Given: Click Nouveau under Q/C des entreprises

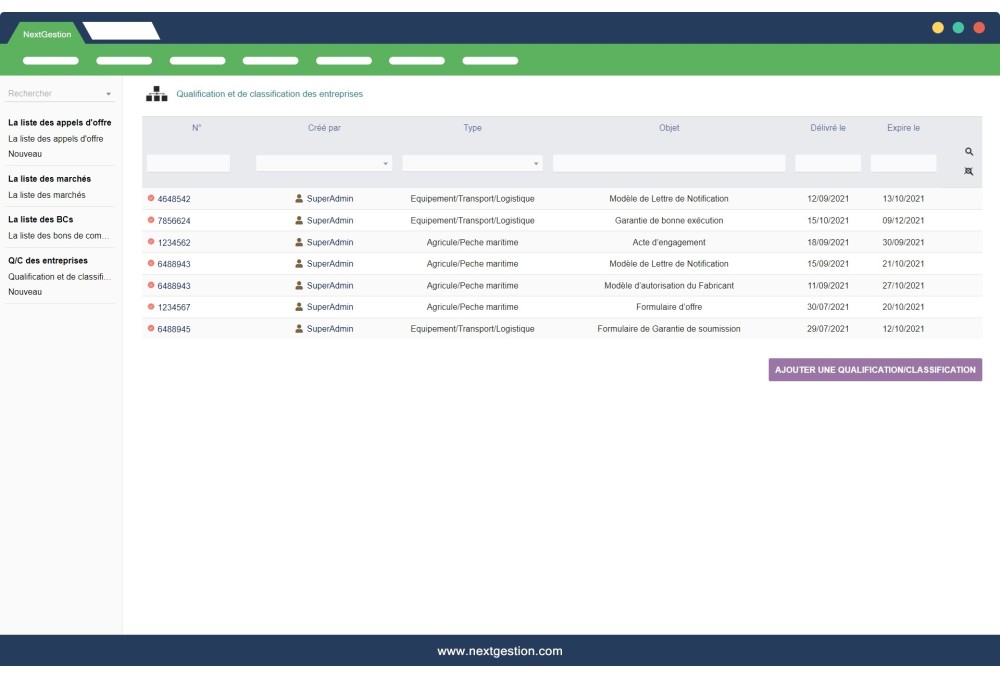Looking at the screenshot, I should pos(25,292).
